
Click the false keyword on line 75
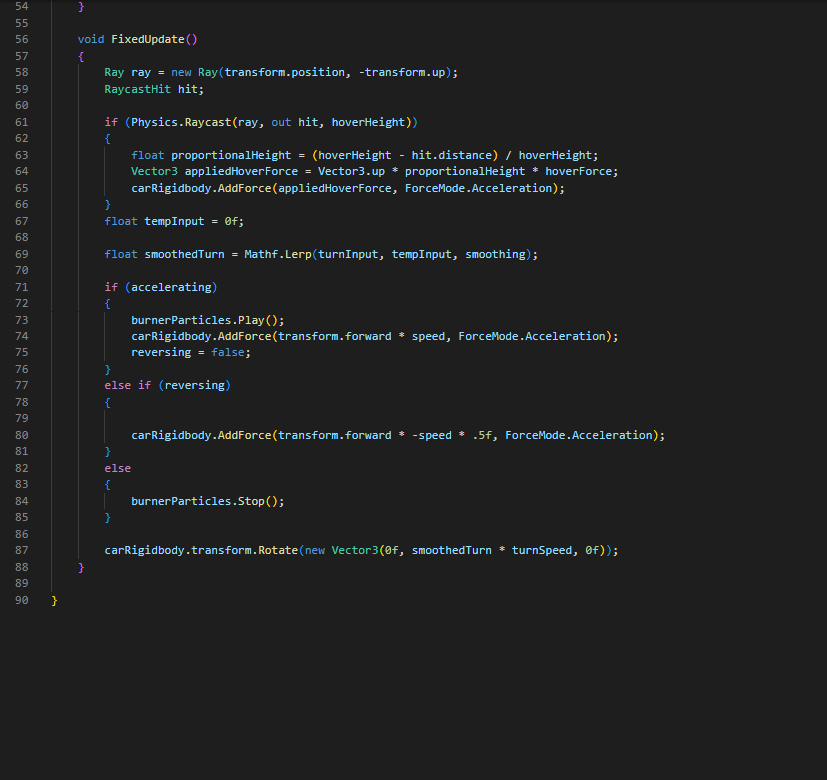[230, 353]
